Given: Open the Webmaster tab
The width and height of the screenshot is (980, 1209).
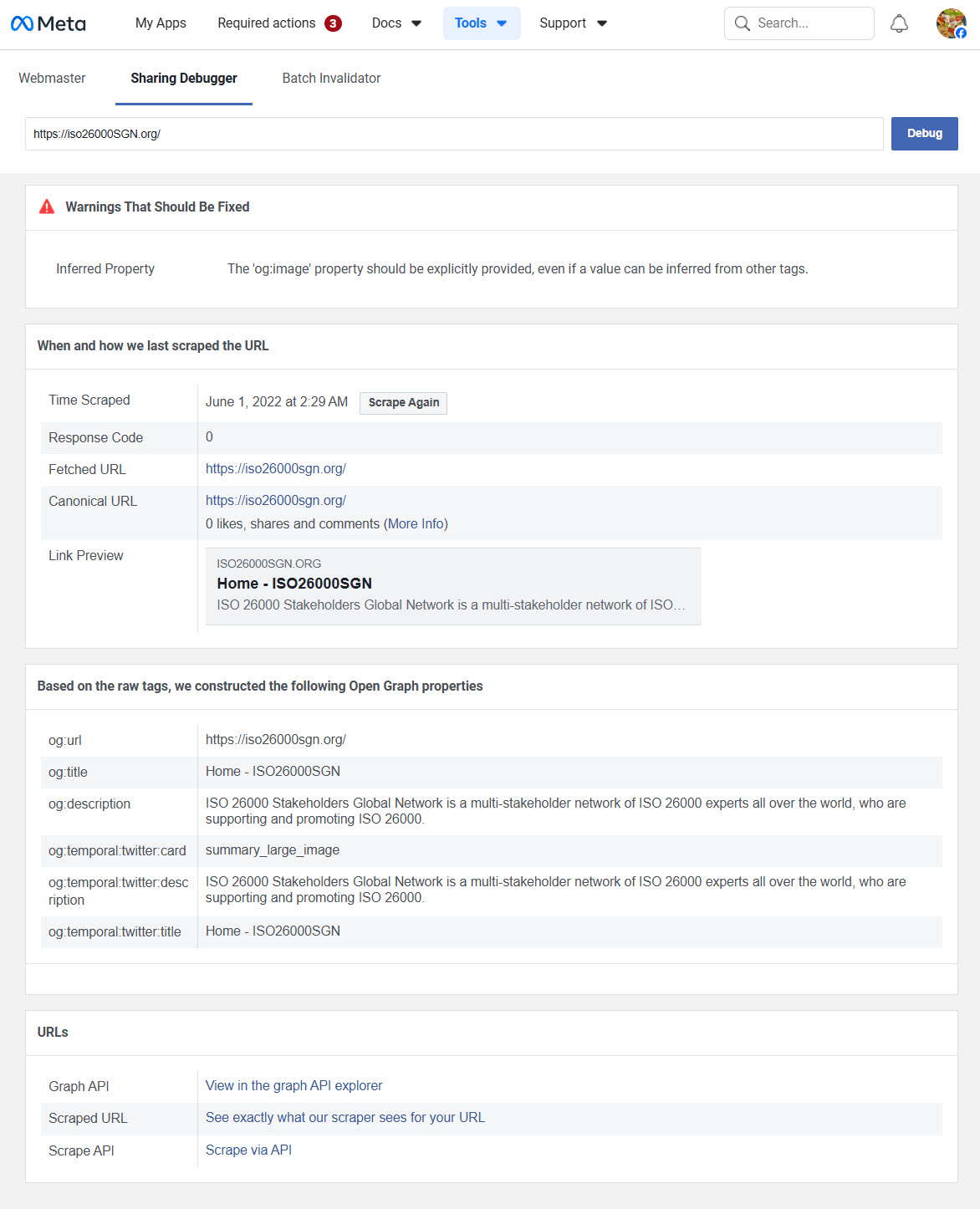Looking at the screenshot, I should point(52,78).
